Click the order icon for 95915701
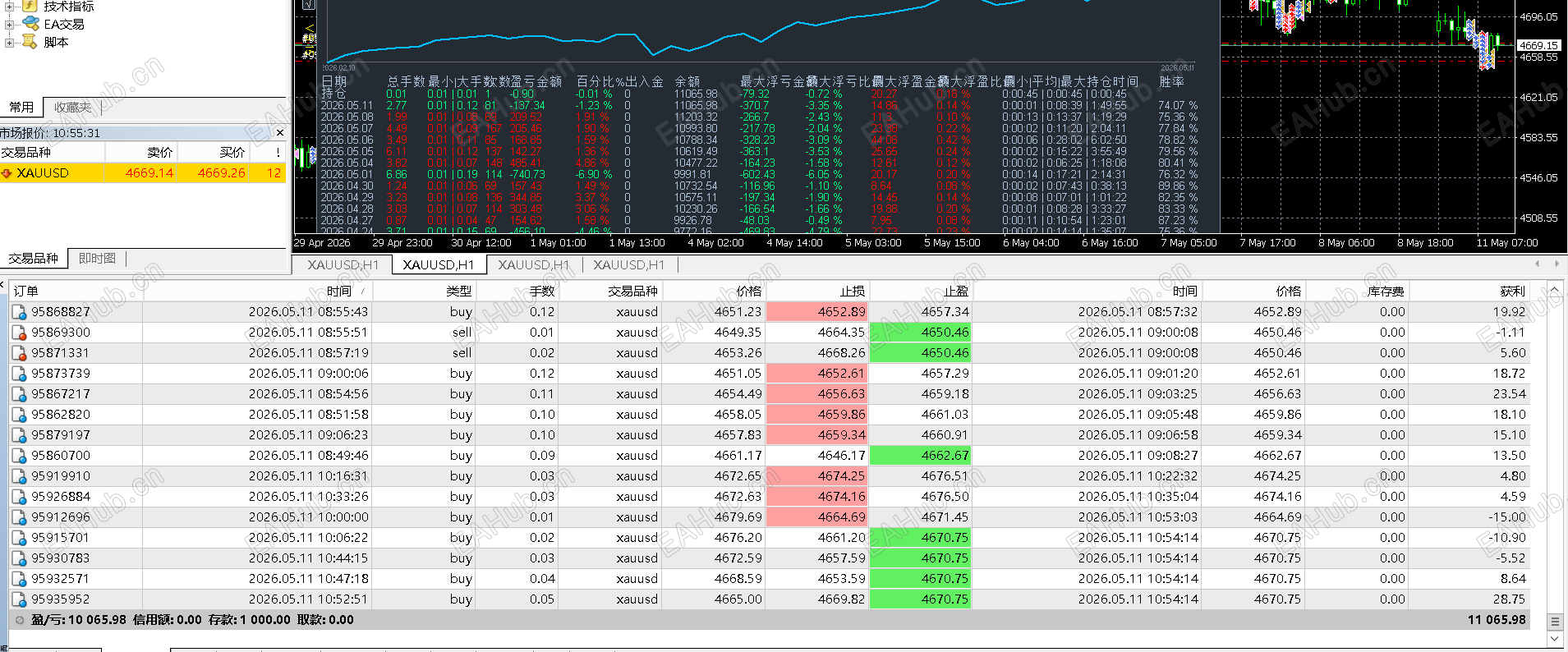 point(19,538)
